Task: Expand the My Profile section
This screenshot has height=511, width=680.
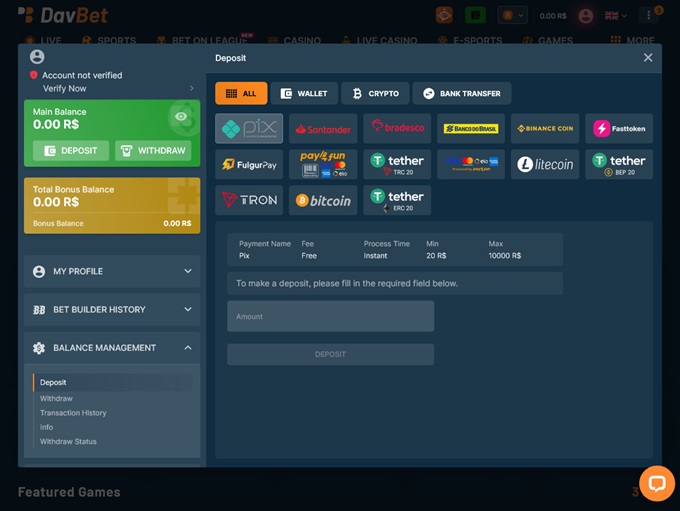Action: coord(112,271)
